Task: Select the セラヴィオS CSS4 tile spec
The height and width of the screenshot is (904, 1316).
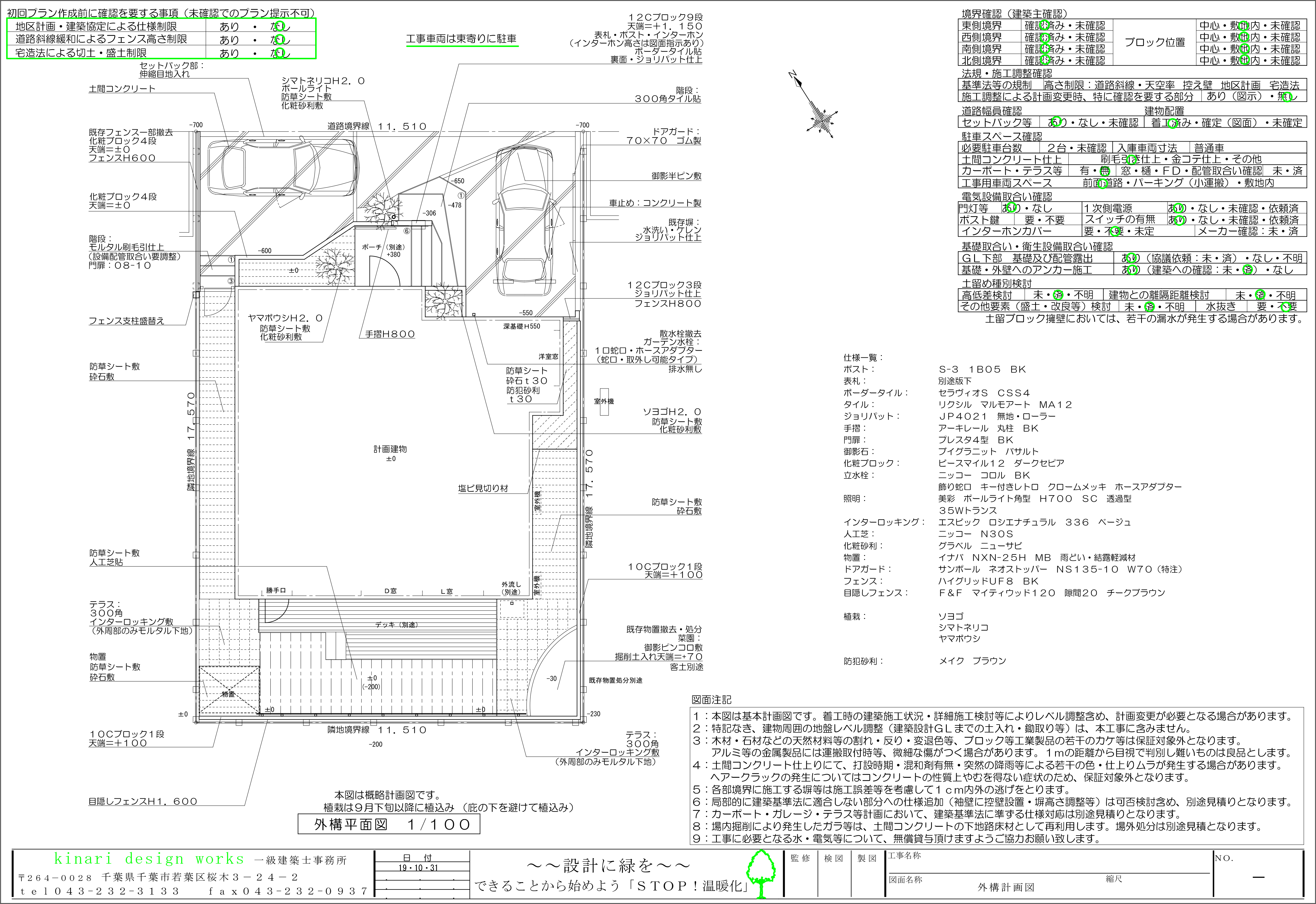Action: tap(984, 393)
